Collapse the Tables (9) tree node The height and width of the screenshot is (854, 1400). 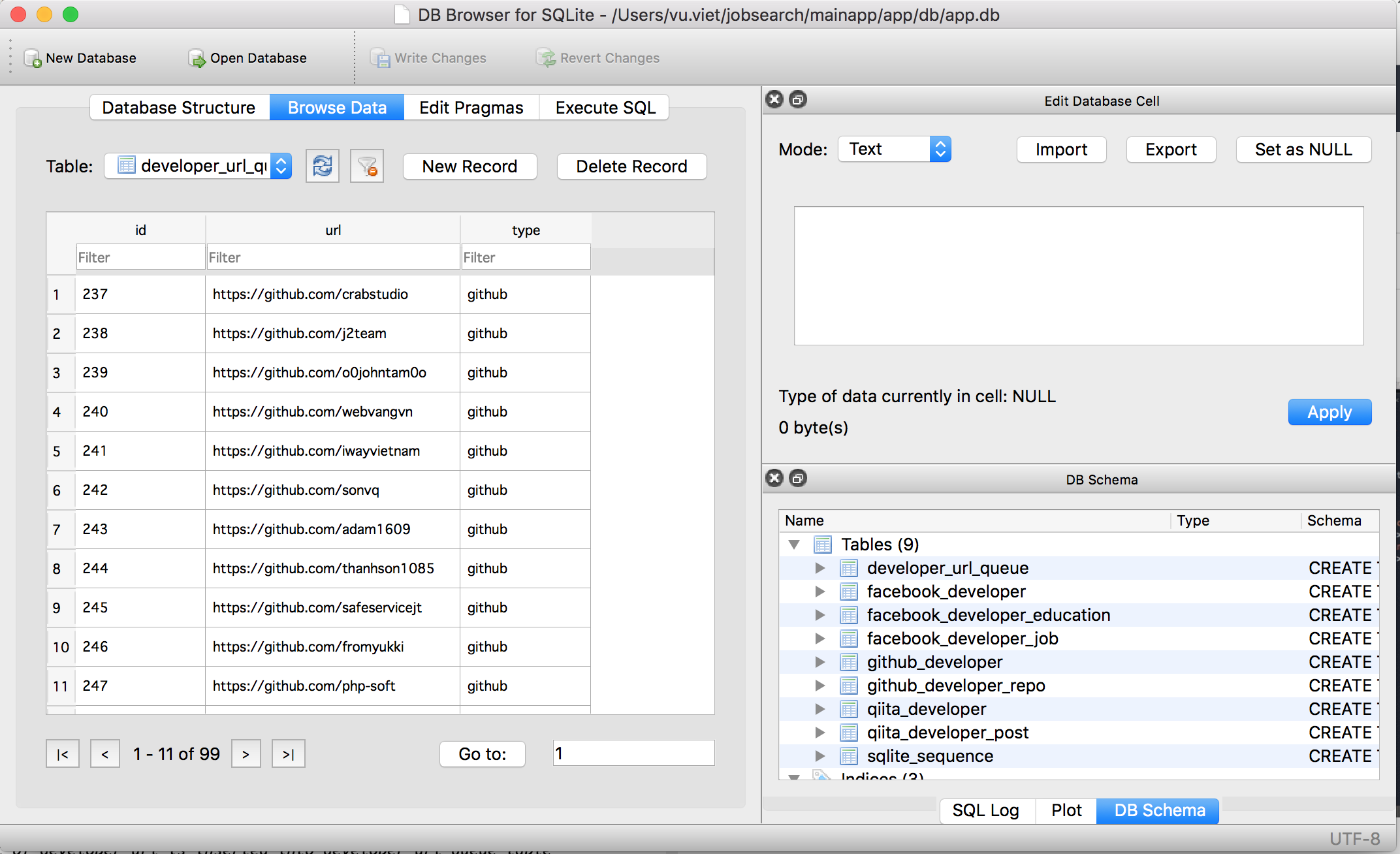click(794, 545)
